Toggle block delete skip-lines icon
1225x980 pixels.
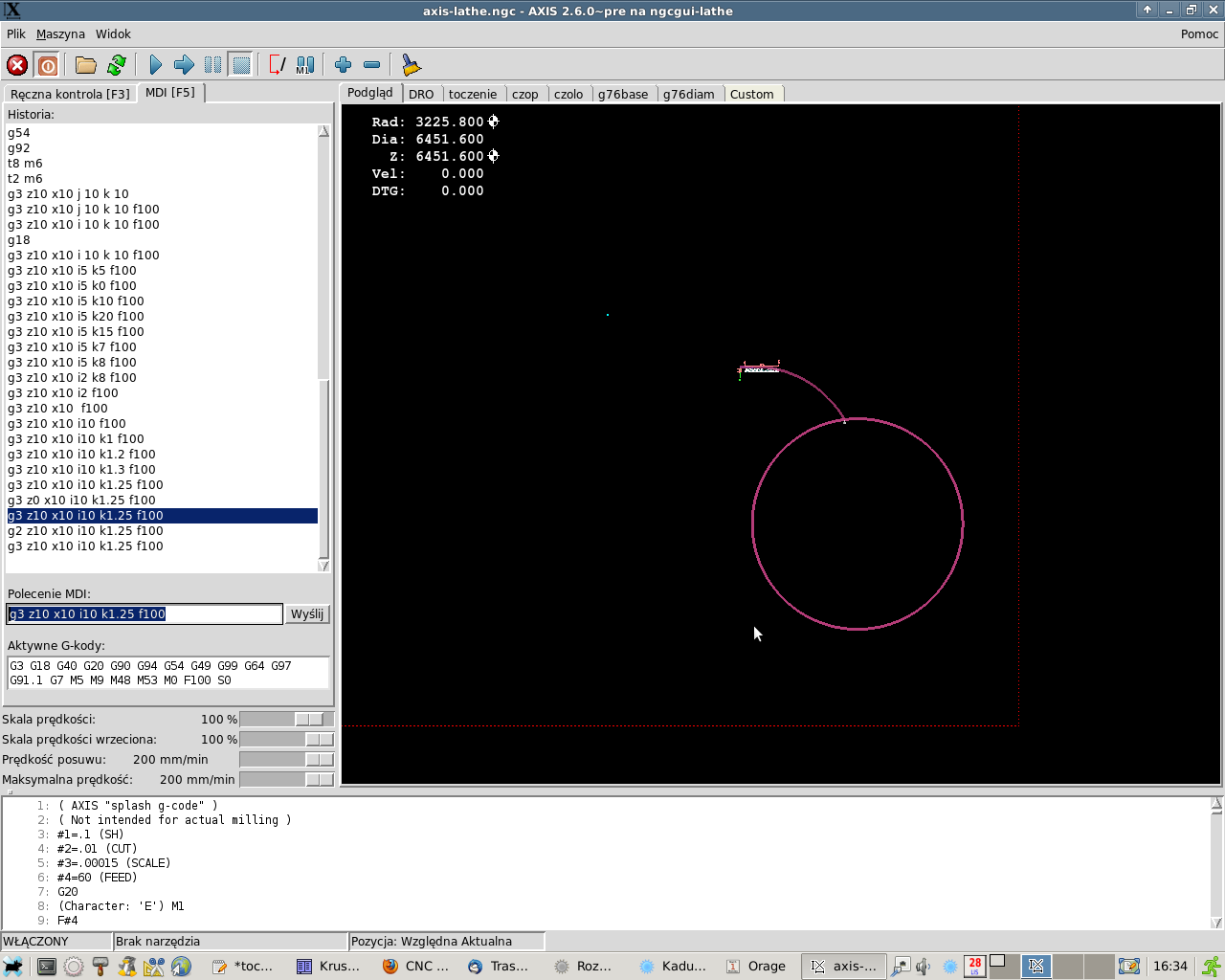[x=277, y=65]
